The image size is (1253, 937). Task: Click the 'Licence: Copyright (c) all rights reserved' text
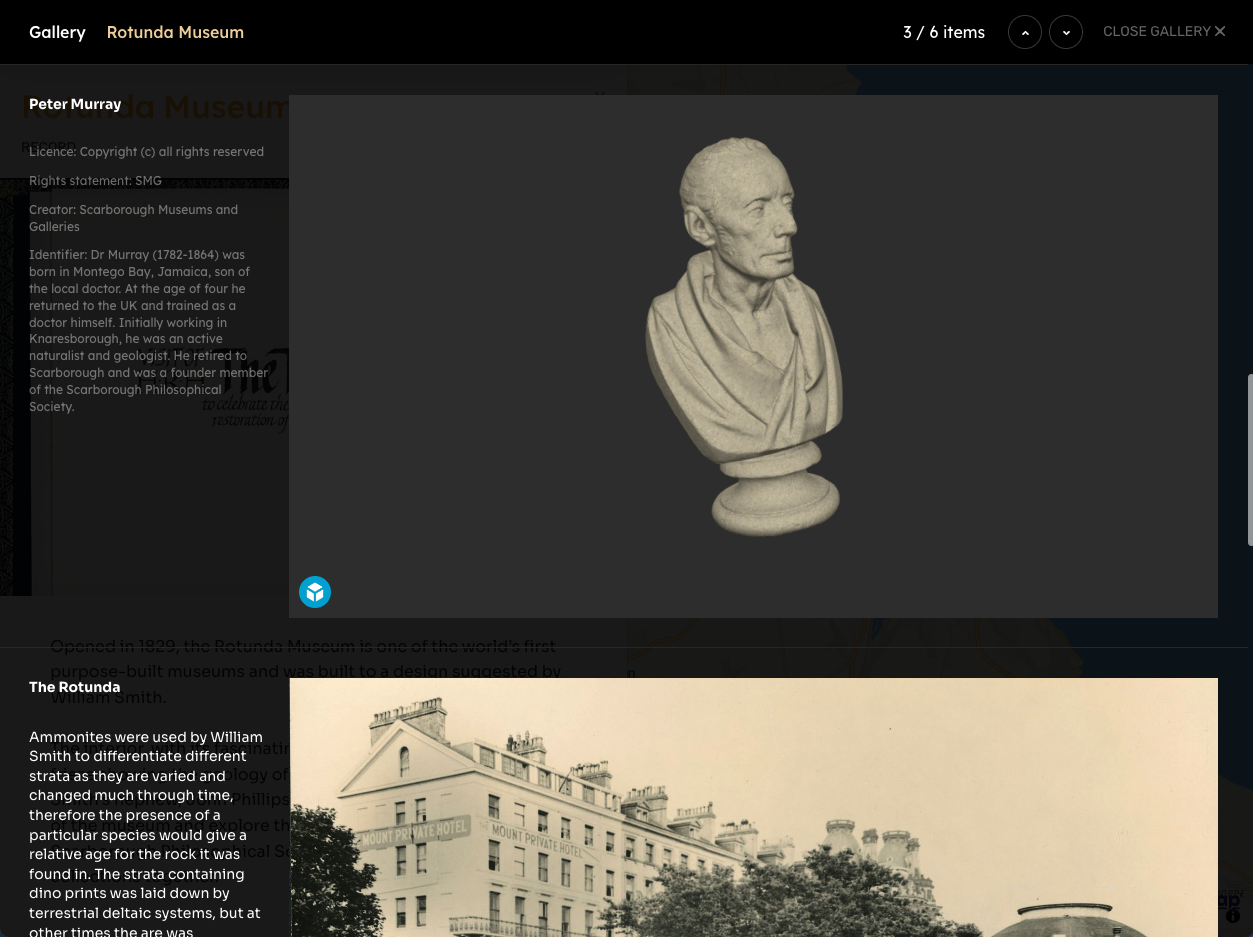(146, 152)
